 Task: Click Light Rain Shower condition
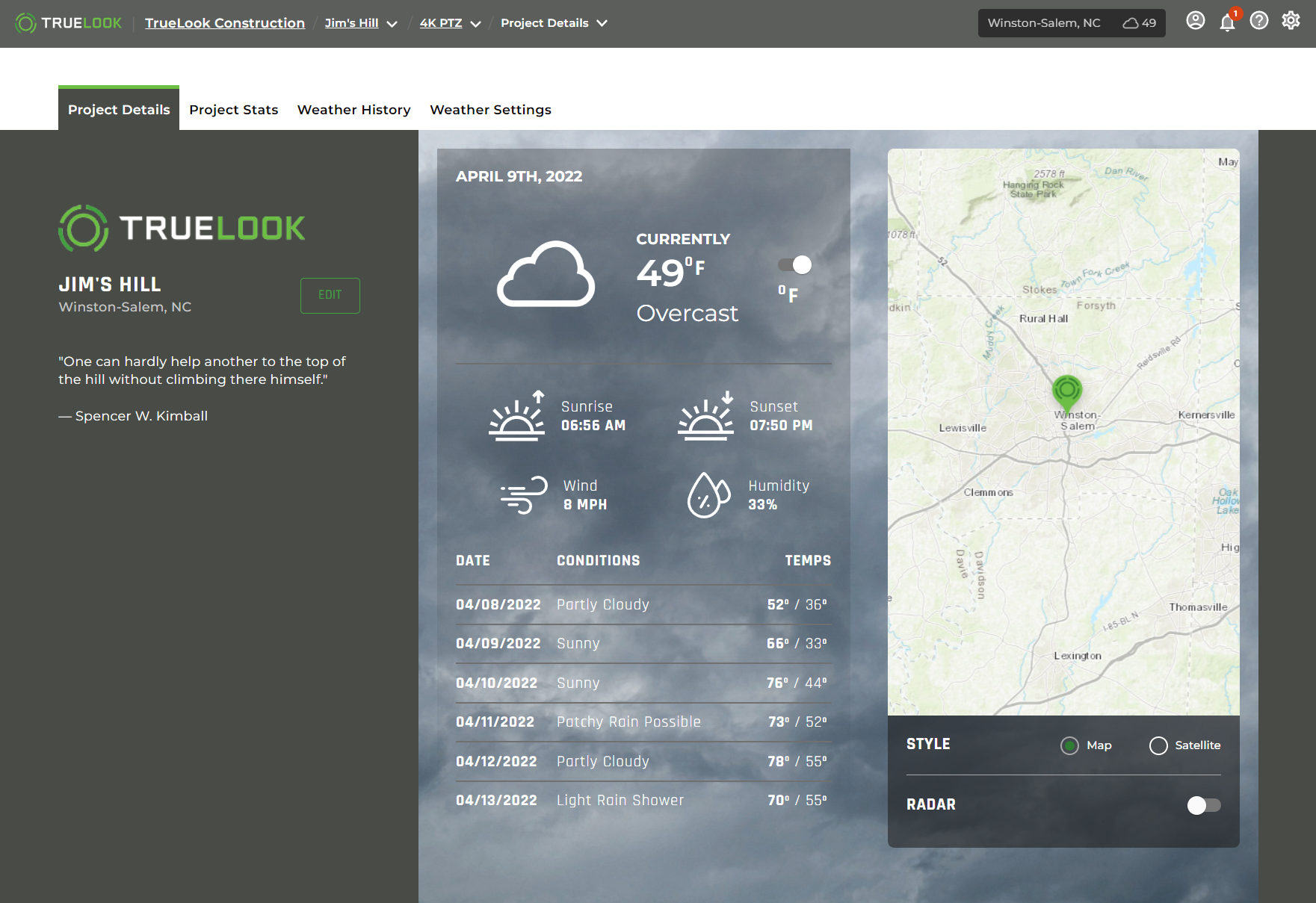[620, 801]
